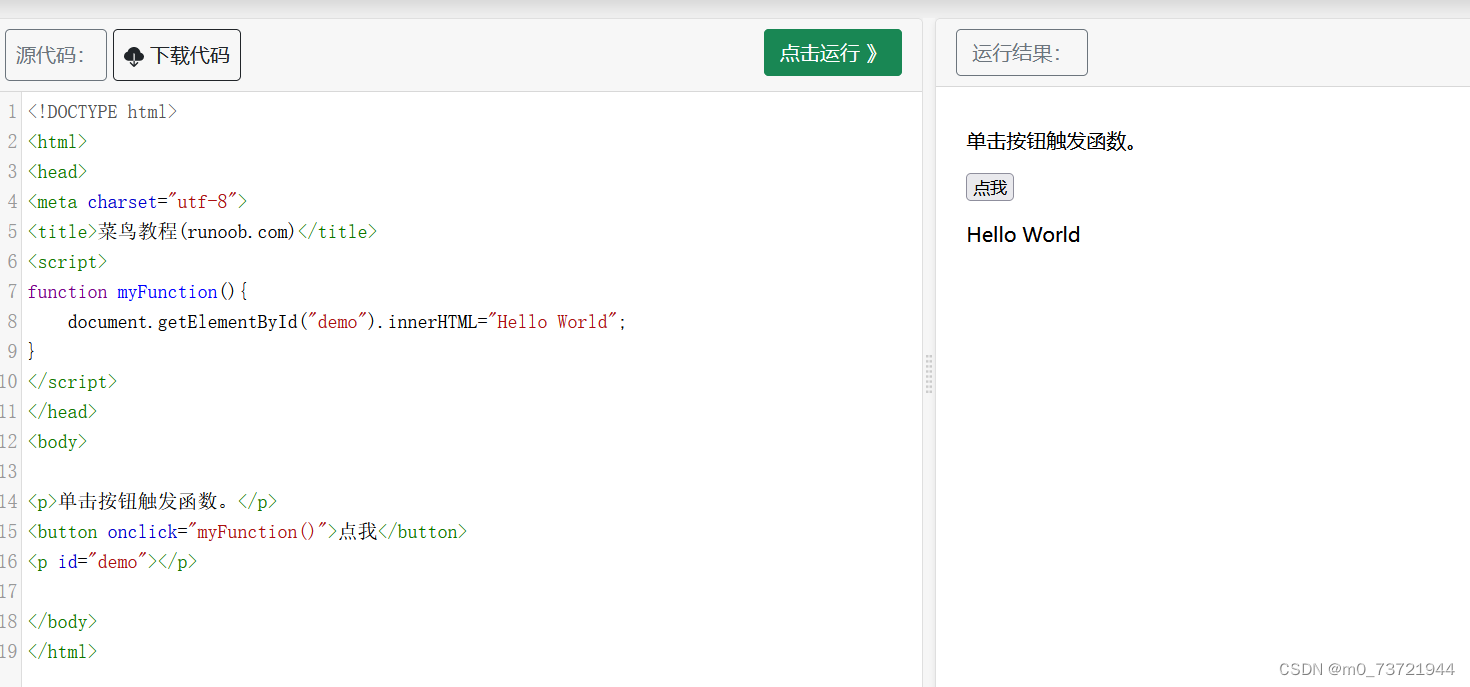Click the opening <html> tag on line 2

pos(57,142)
